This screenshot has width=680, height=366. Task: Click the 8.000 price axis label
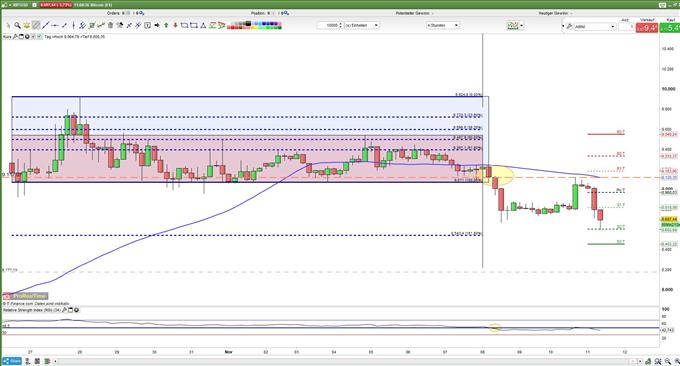(x=667, y=290)
